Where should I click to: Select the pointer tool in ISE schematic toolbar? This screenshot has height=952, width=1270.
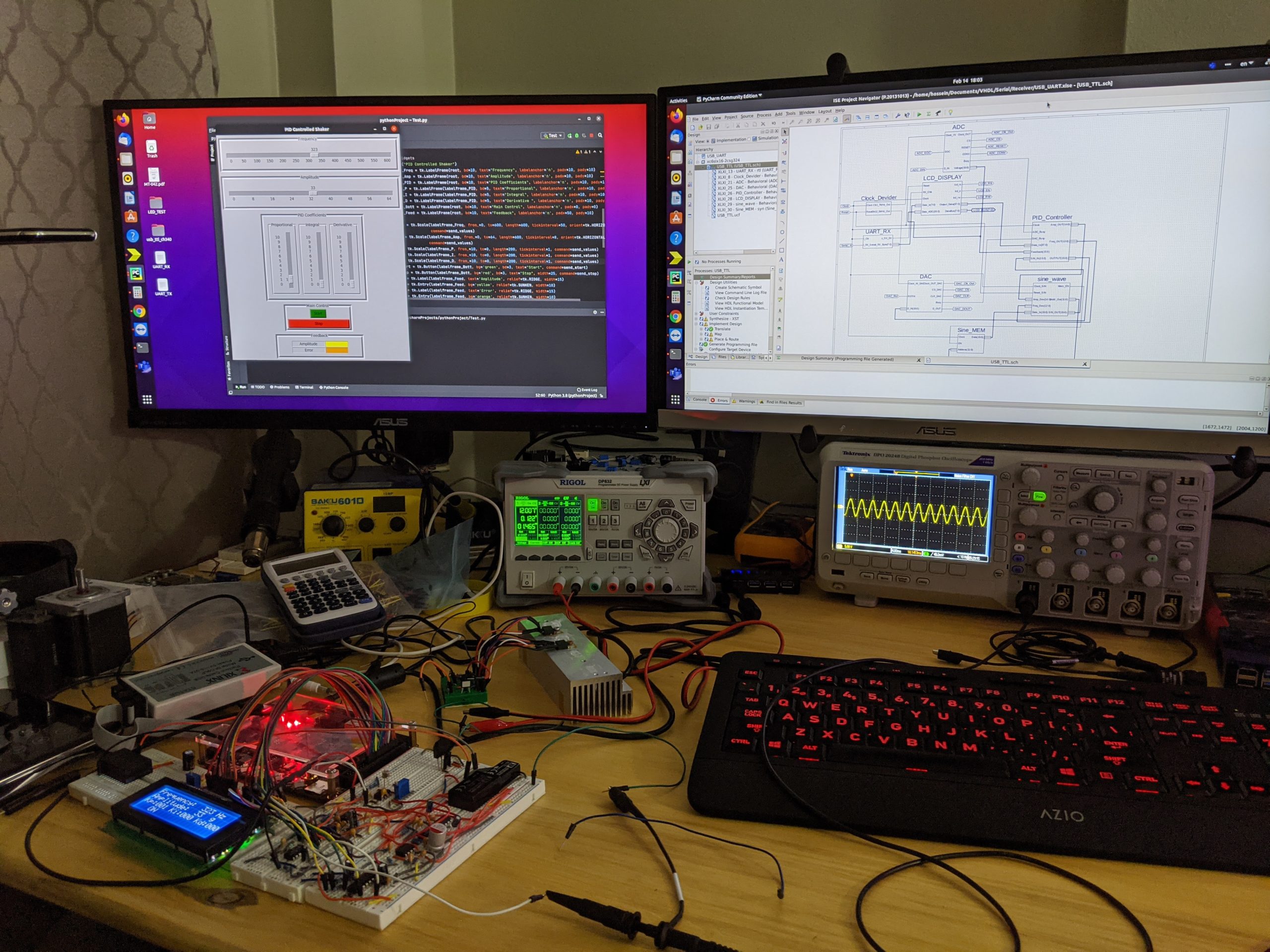click(x=785, y=131)
